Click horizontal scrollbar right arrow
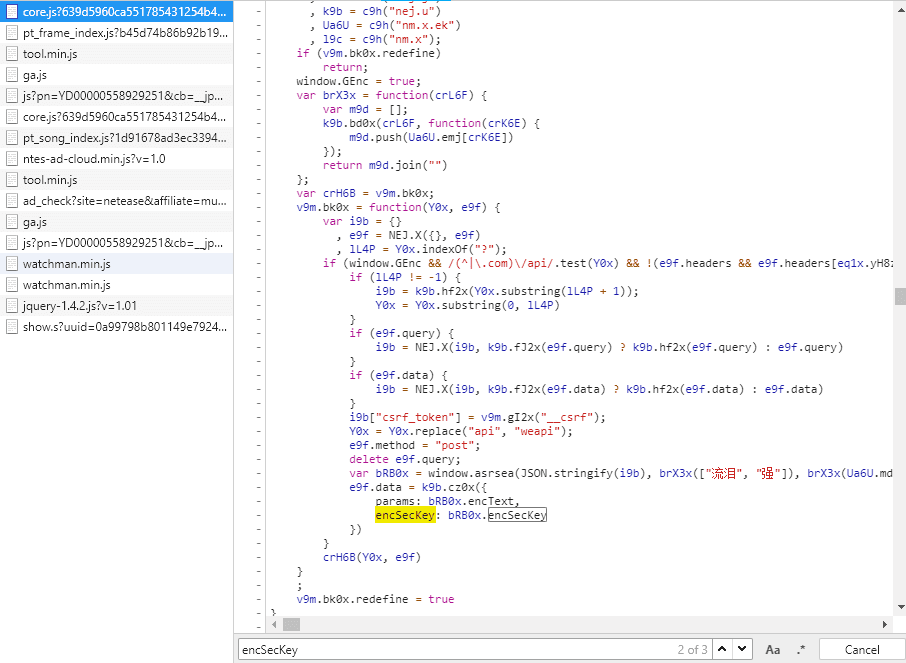Screen dimensions: 906x663 click(885, 624)
